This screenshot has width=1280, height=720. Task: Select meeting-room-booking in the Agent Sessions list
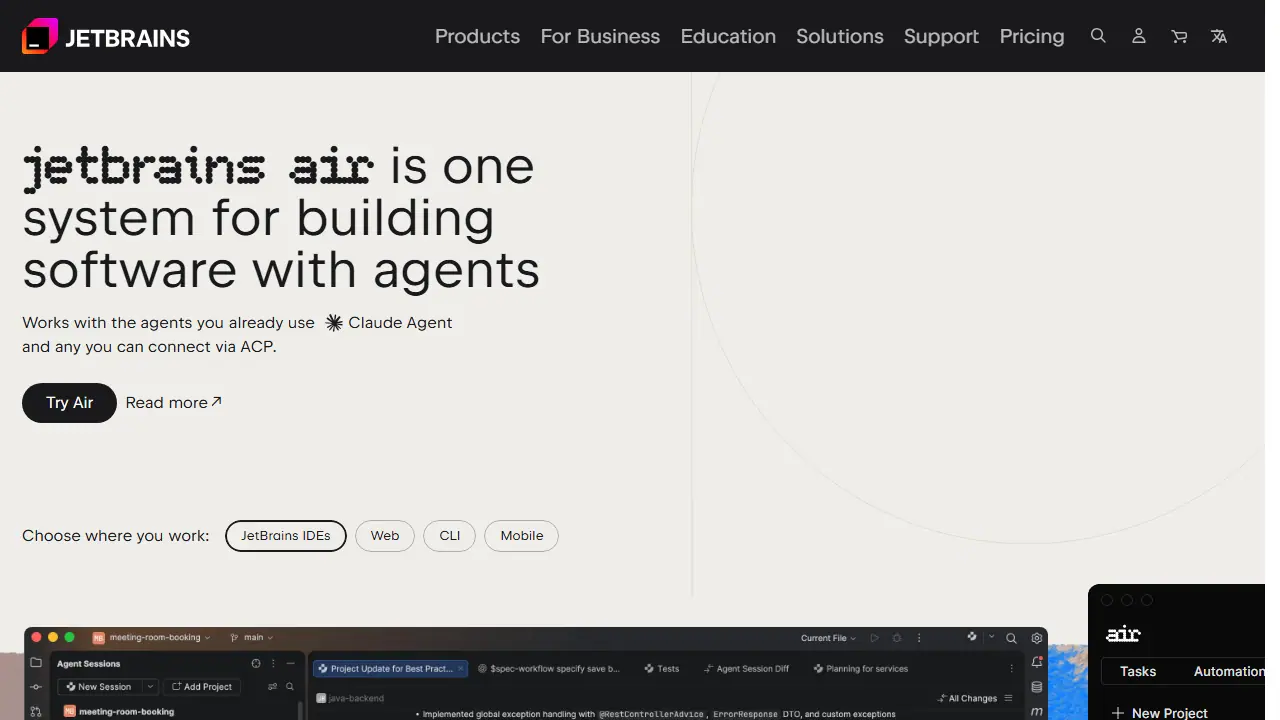pos(118,712)
